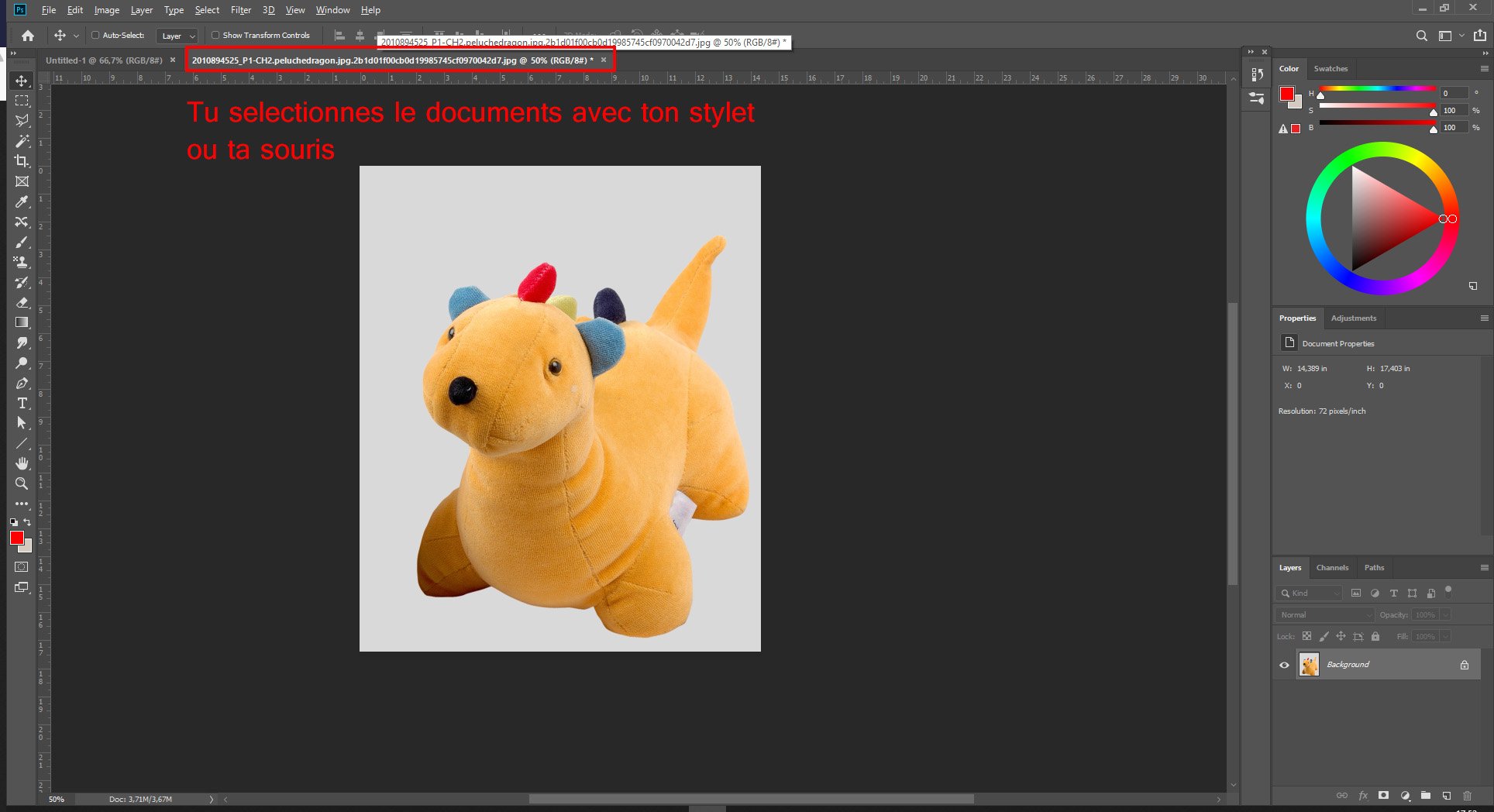Hide the Background layer visibility eye
Viewport: 1494px width, 812px height.
[1284, 665]
